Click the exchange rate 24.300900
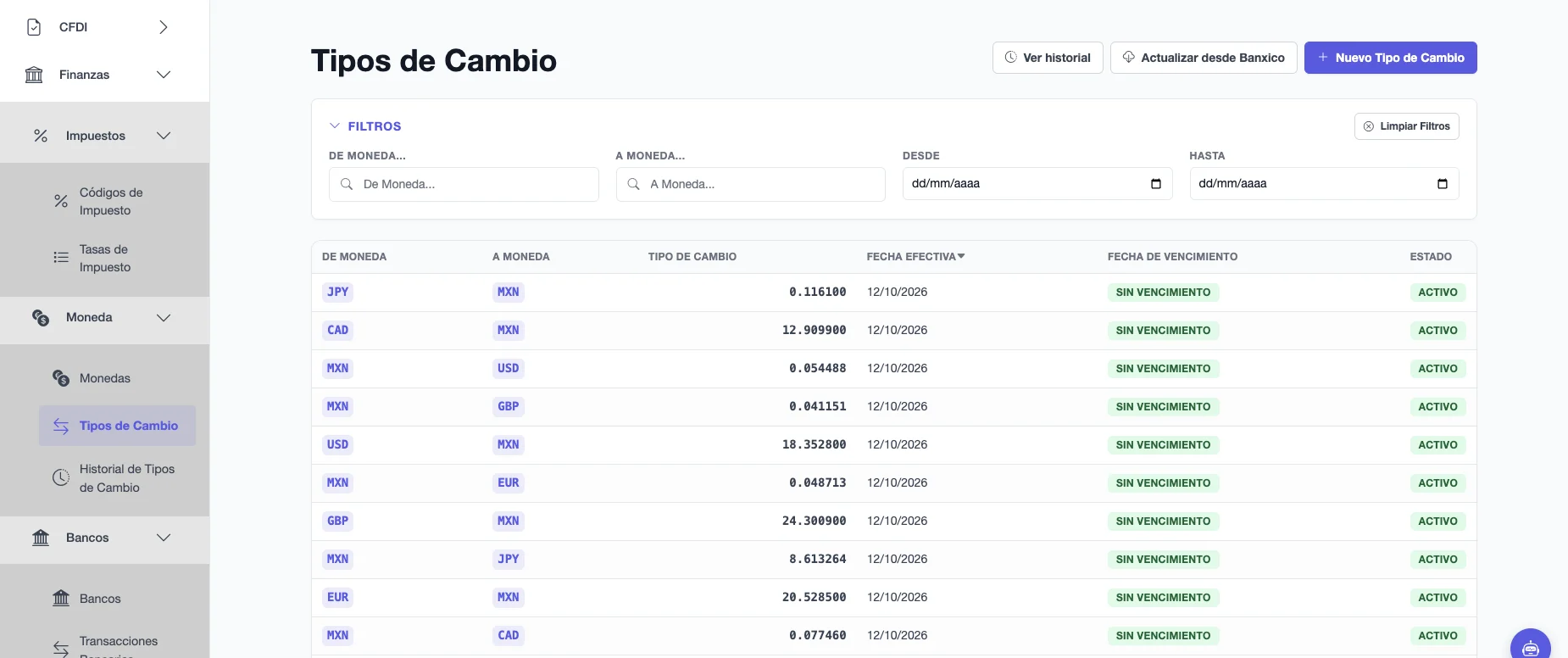 814,521
